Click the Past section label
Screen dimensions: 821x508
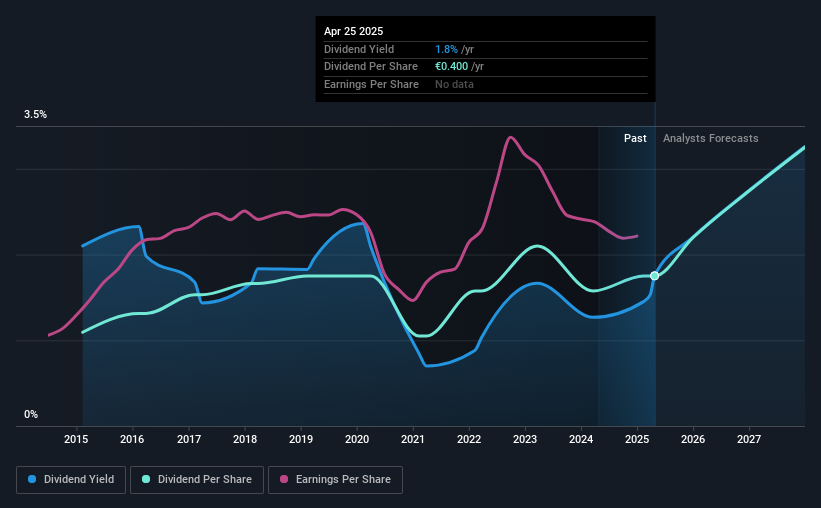(x=635, y=138)
